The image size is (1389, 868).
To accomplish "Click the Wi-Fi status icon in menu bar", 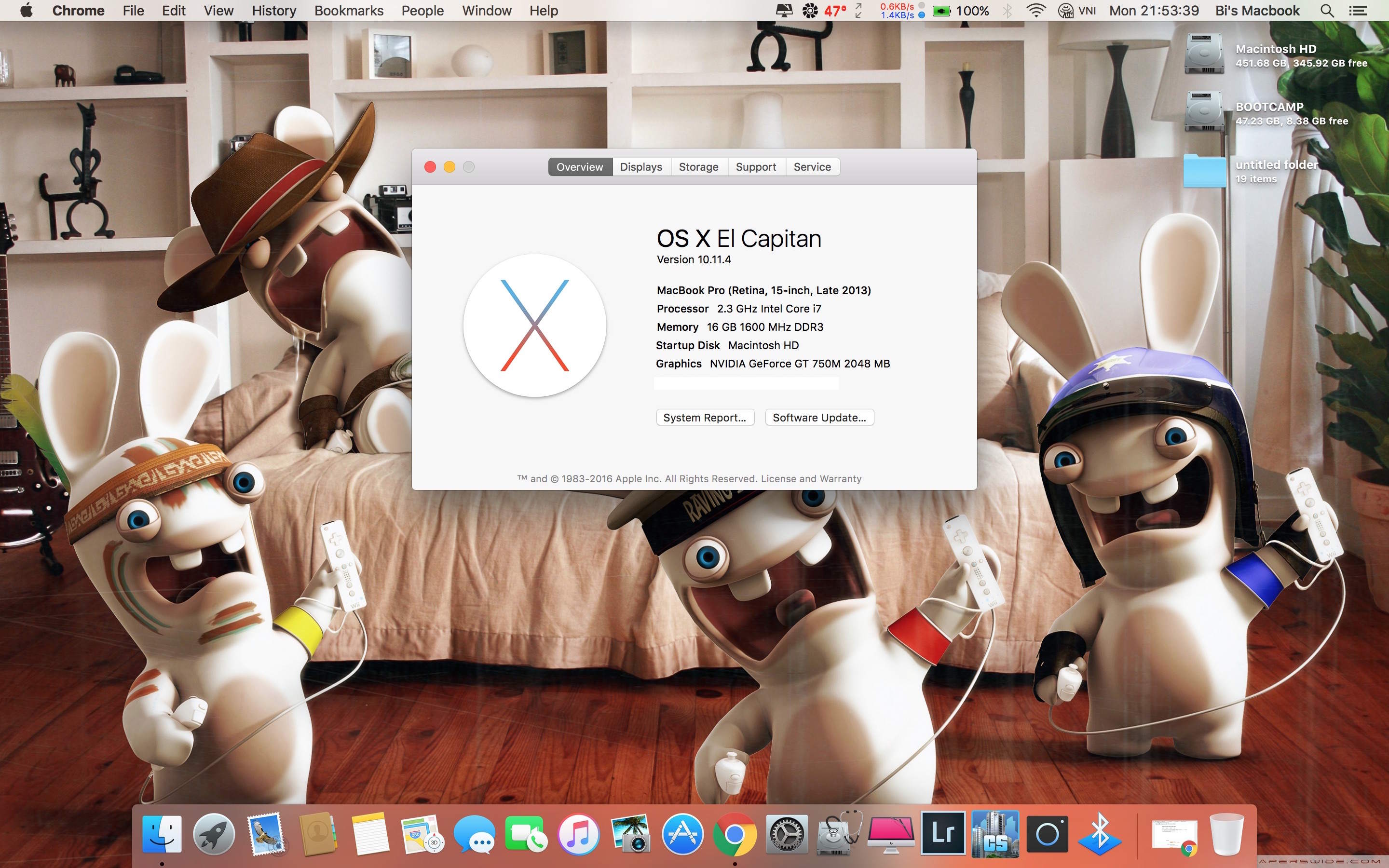I will (1035, 11).
